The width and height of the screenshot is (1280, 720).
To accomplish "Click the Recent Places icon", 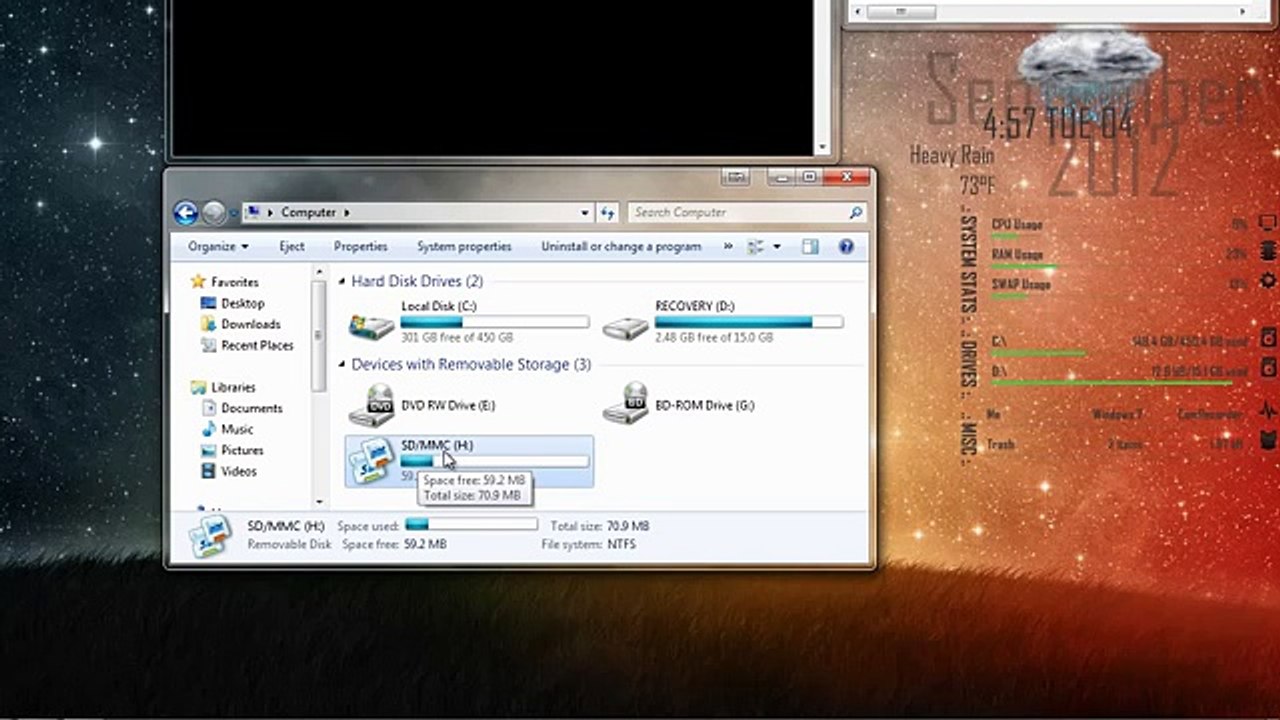I will (x=208, y=345).
